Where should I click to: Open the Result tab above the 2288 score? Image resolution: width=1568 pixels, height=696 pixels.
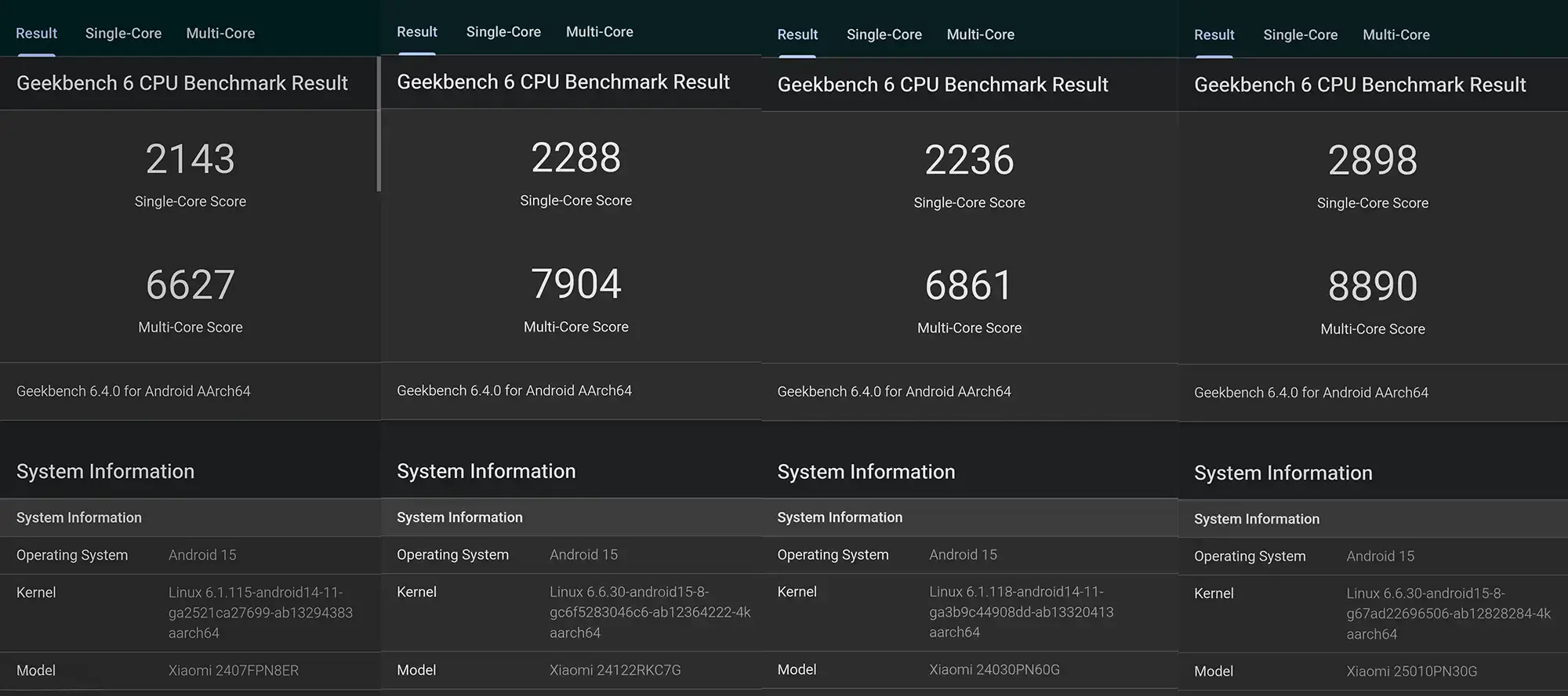416,32
